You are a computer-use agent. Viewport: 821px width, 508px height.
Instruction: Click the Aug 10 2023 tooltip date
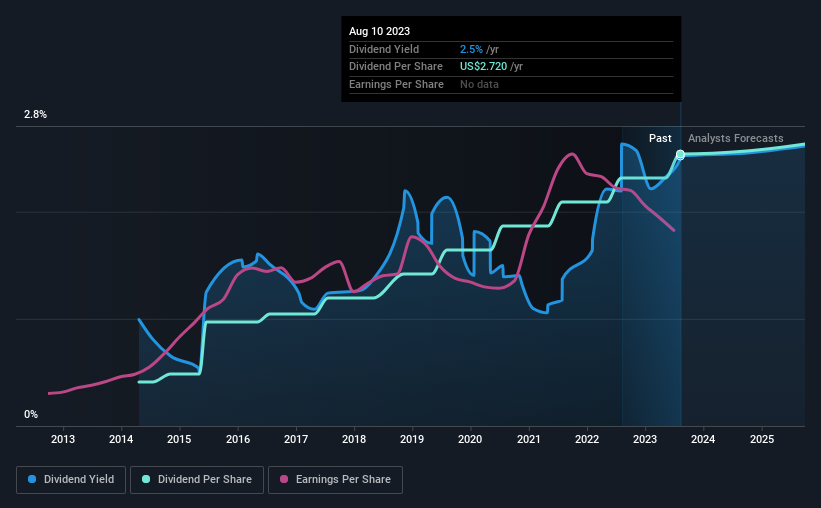point(380,31)
